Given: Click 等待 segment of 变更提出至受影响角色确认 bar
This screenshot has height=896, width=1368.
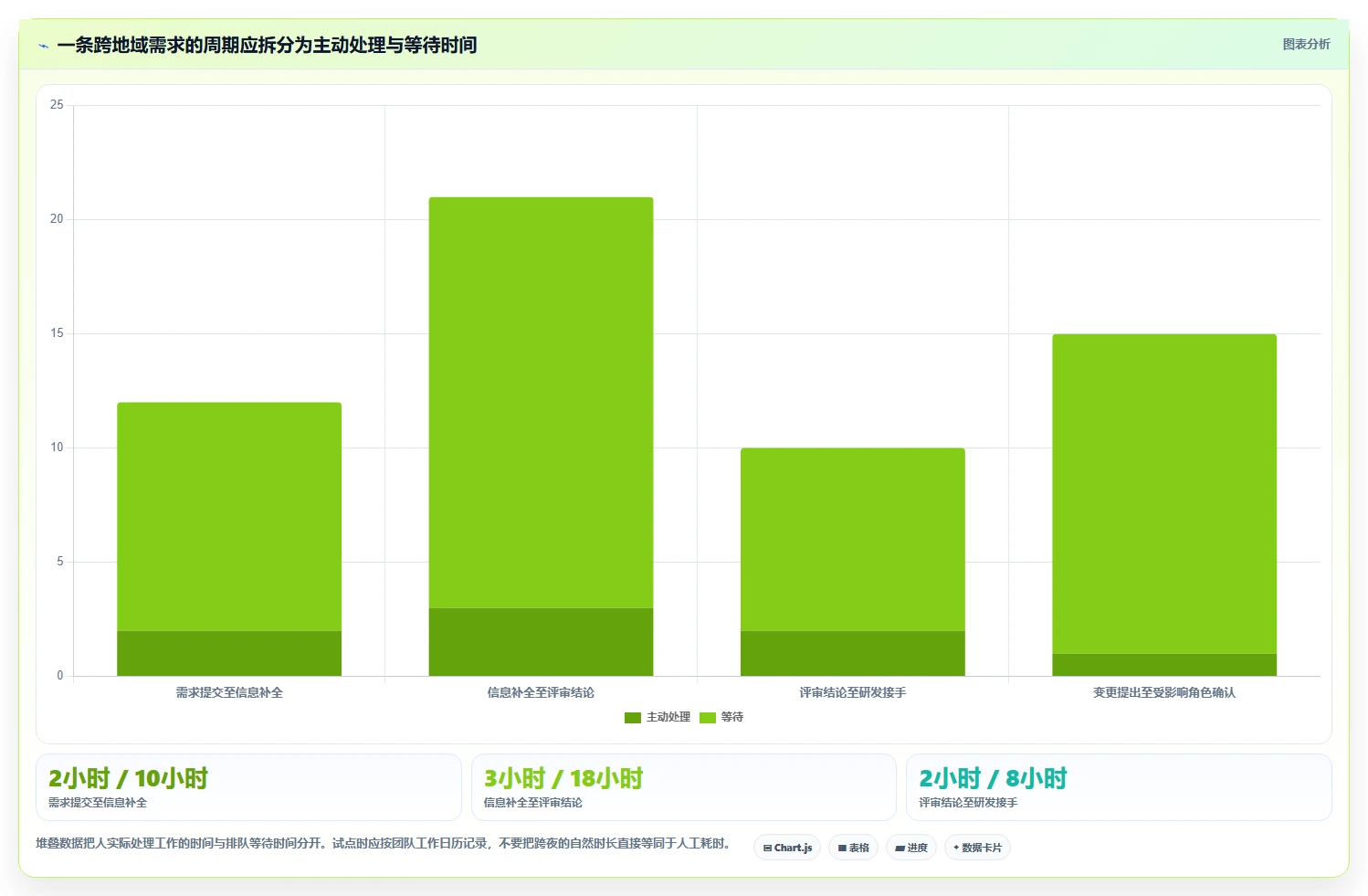Looking at the screenshot, I should 1164,493.
